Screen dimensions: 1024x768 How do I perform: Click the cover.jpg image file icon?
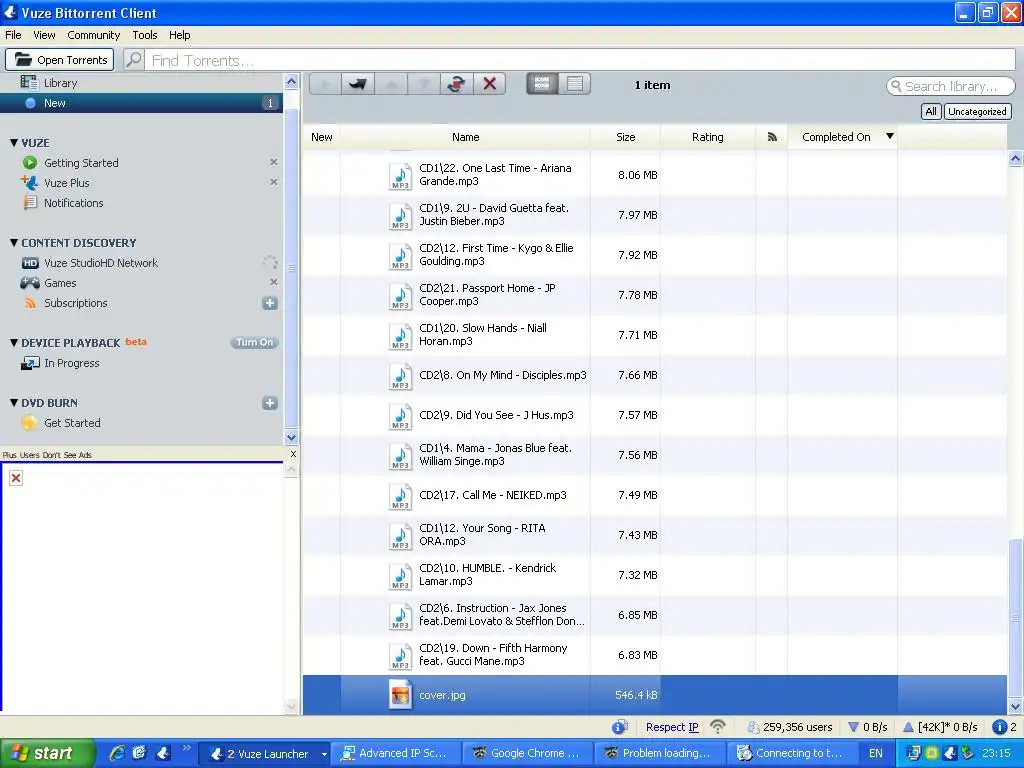[x=400, y=695]
